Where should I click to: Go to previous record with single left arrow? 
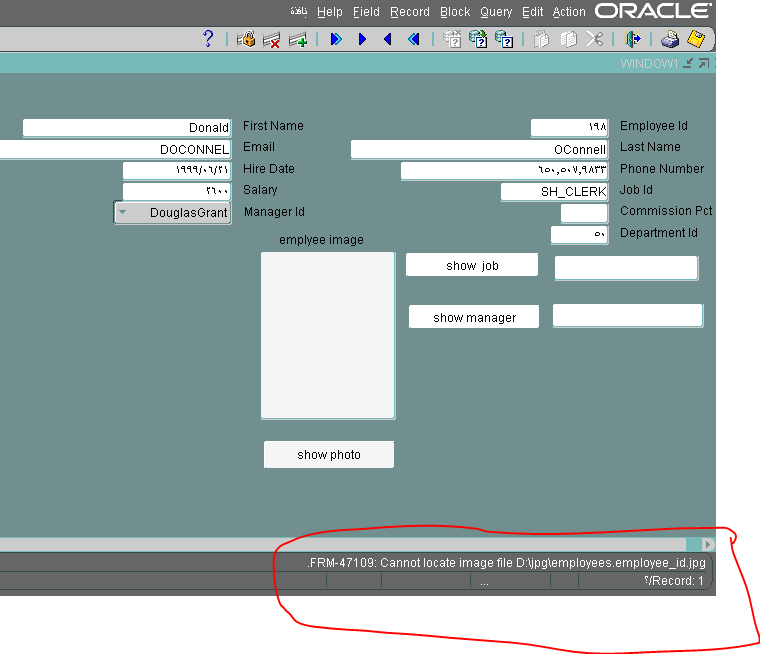coord(387,39)
